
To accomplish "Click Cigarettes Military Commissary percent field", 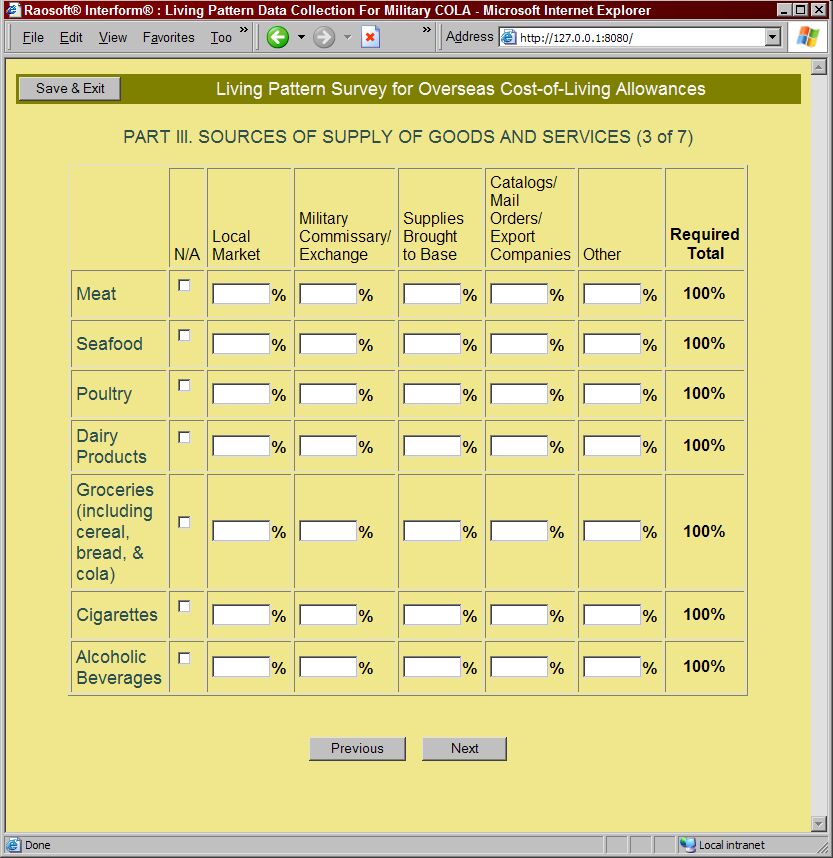I will click(328, 615).
